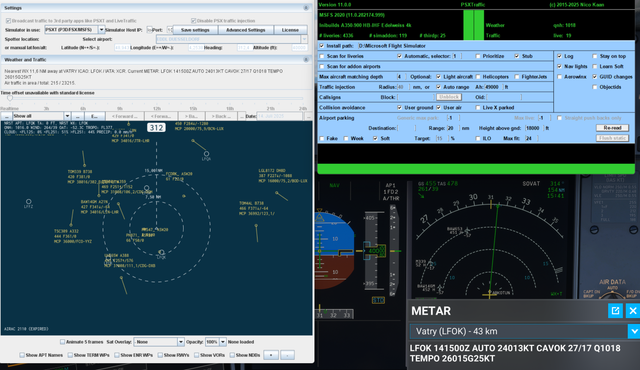Click the '< Forward ...' step button
The width and height of the screenshot is (640, 370).
point(125,116)
